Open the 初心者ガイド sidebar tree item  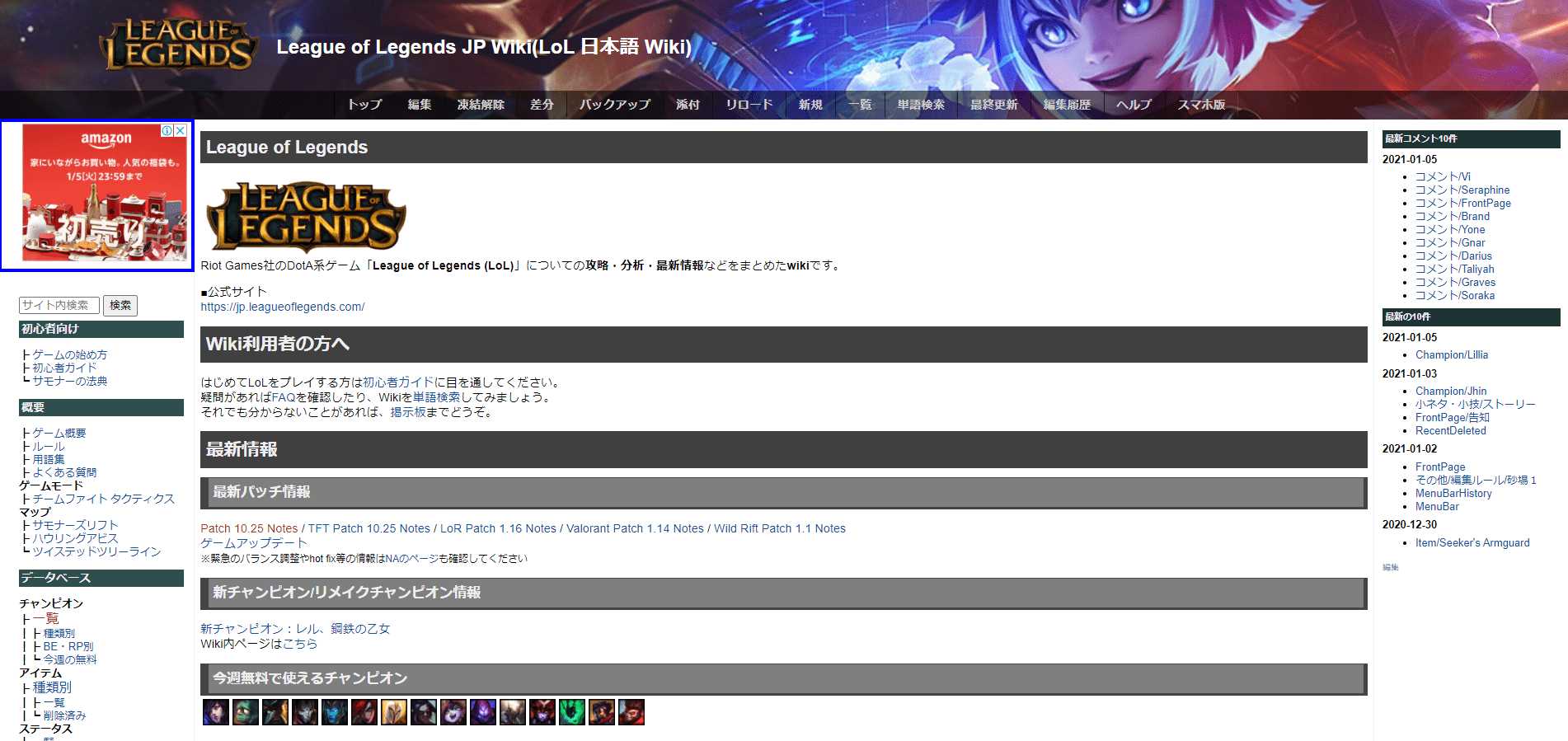[x=64, y=368]
